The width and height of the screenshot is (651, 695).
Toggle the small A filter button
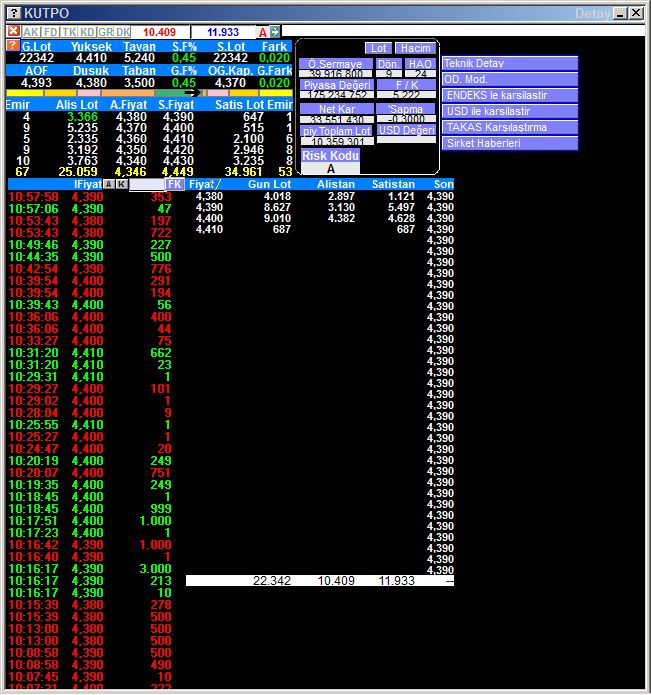point(109,184)
